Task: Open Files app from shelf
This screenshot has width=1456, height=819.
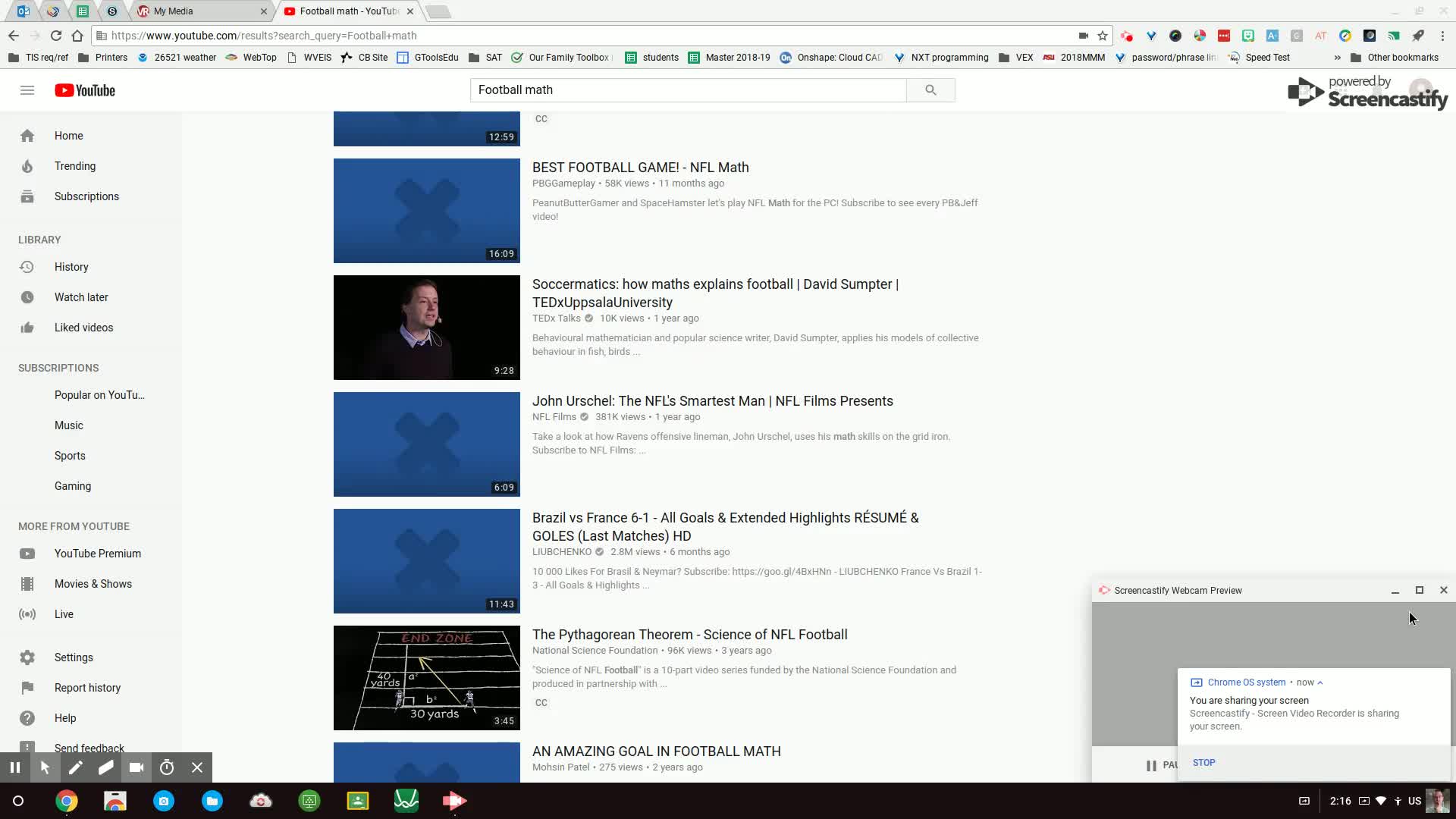Action: coord(212,801)
